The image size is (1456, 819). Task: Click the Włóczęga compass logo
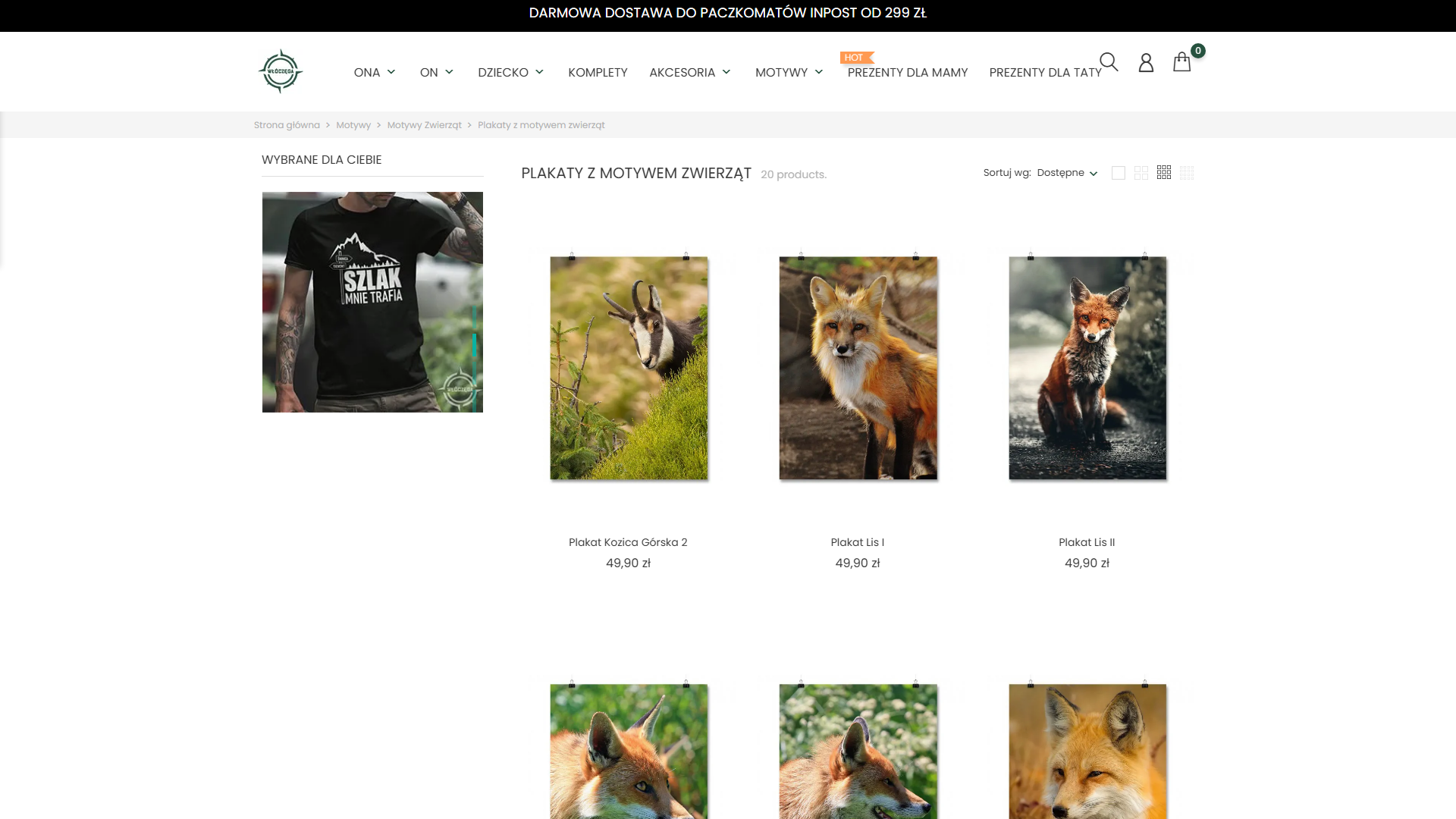(x=281, y=71)
